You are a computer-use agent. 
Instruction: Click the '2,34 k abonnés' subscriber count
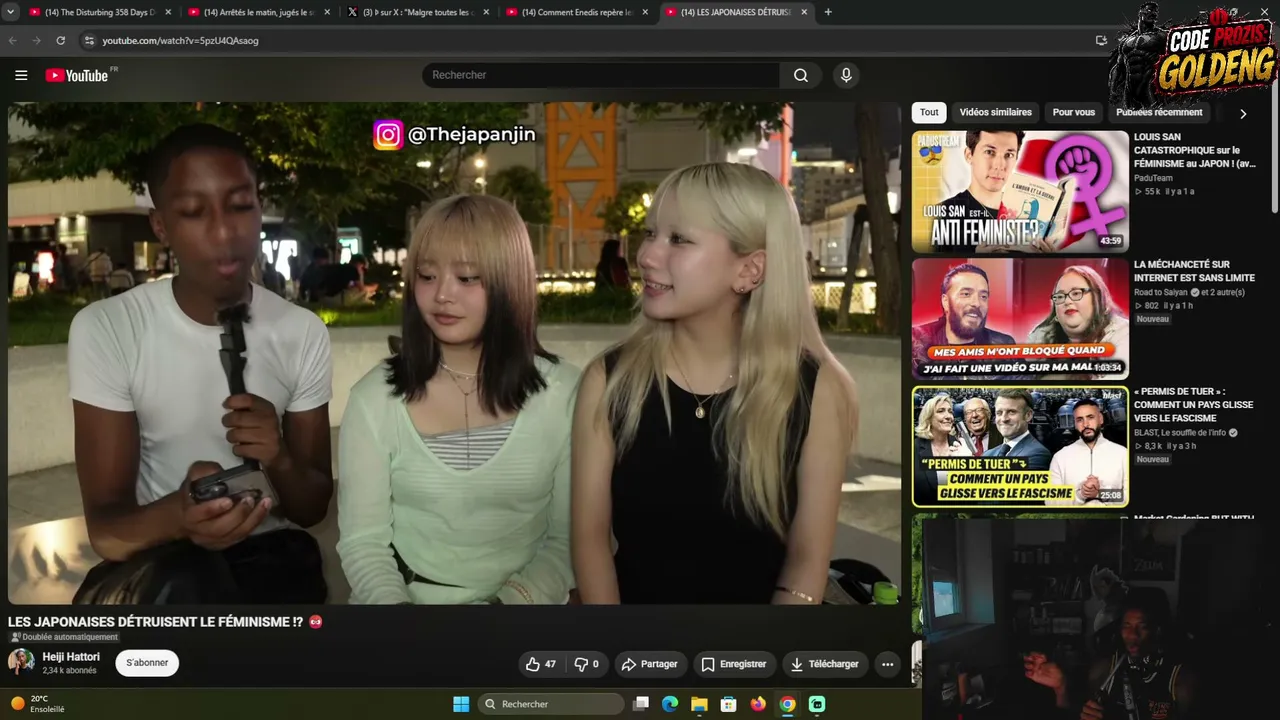click(x=69, y=671)
